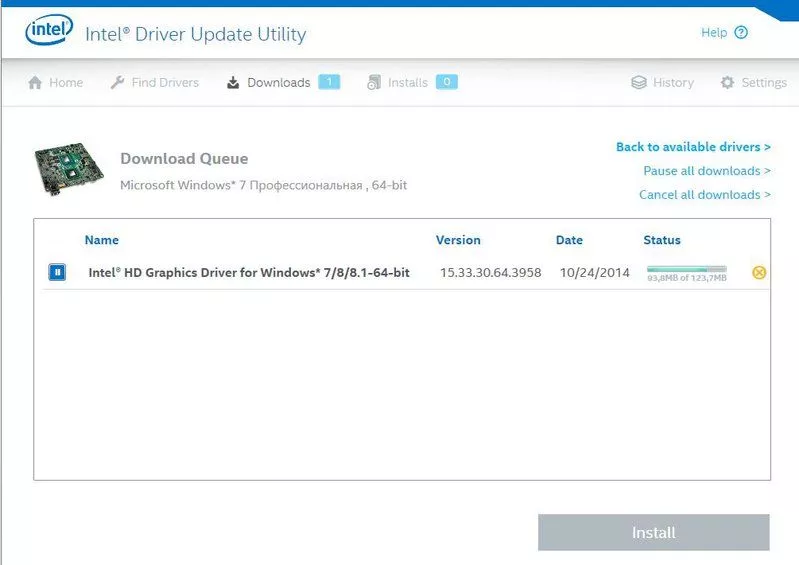The width and height of the screenshot is (799, 565).
Task: Click the Downloads arrow icon
Action: [233, 83]
